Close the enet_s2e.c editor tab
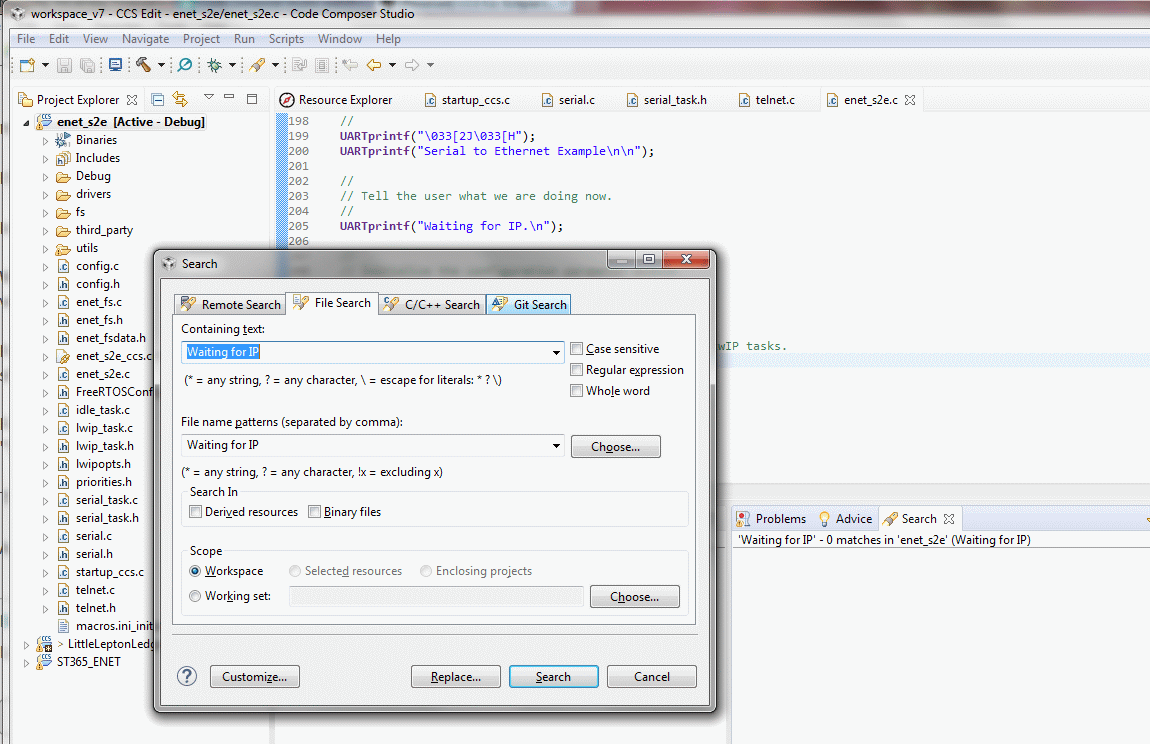The height and width of the screenshot is (744, 1150). [910, 100]
